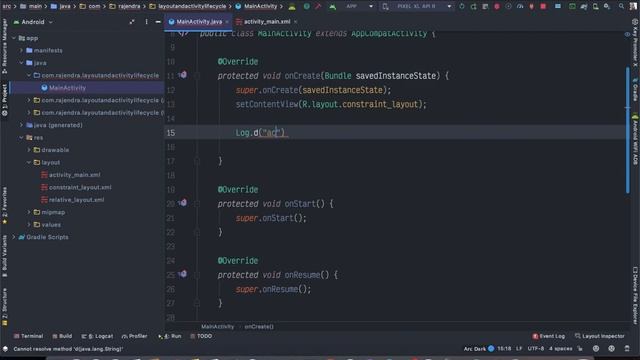Click the Arc Dark theme status entry

pyautogui.click(x=479, y=349)
